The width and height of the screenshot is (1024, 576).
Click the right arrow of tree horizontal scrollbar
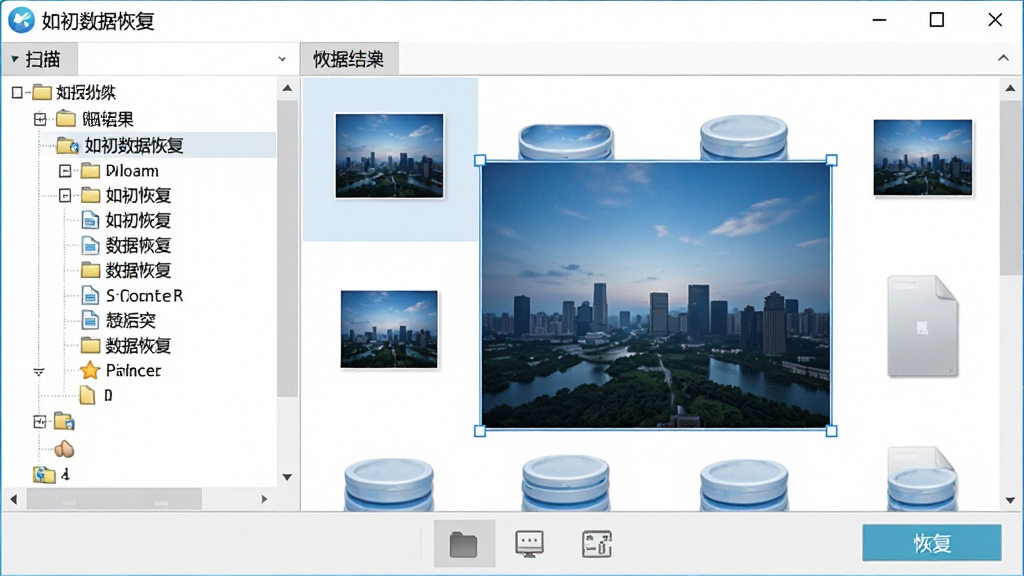[x=264, y=500]
